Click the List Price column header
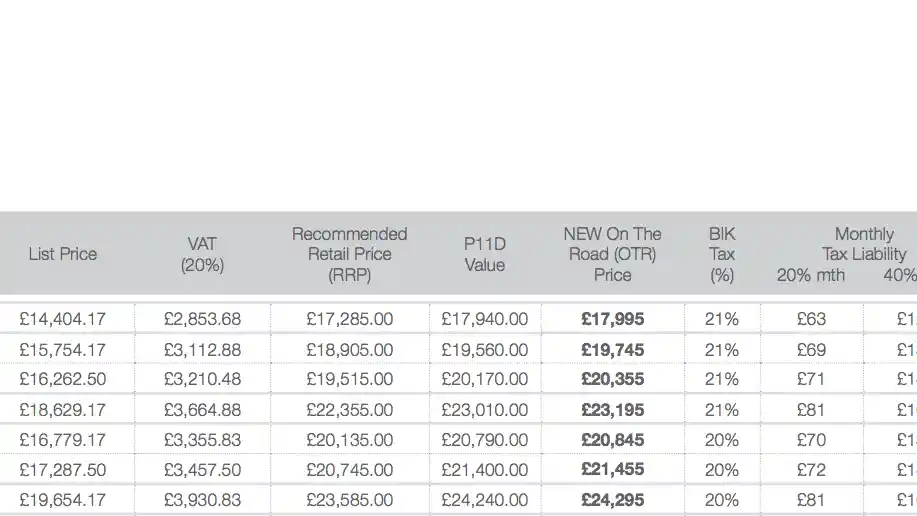This screenshot has width=917, height=516. 62,254
